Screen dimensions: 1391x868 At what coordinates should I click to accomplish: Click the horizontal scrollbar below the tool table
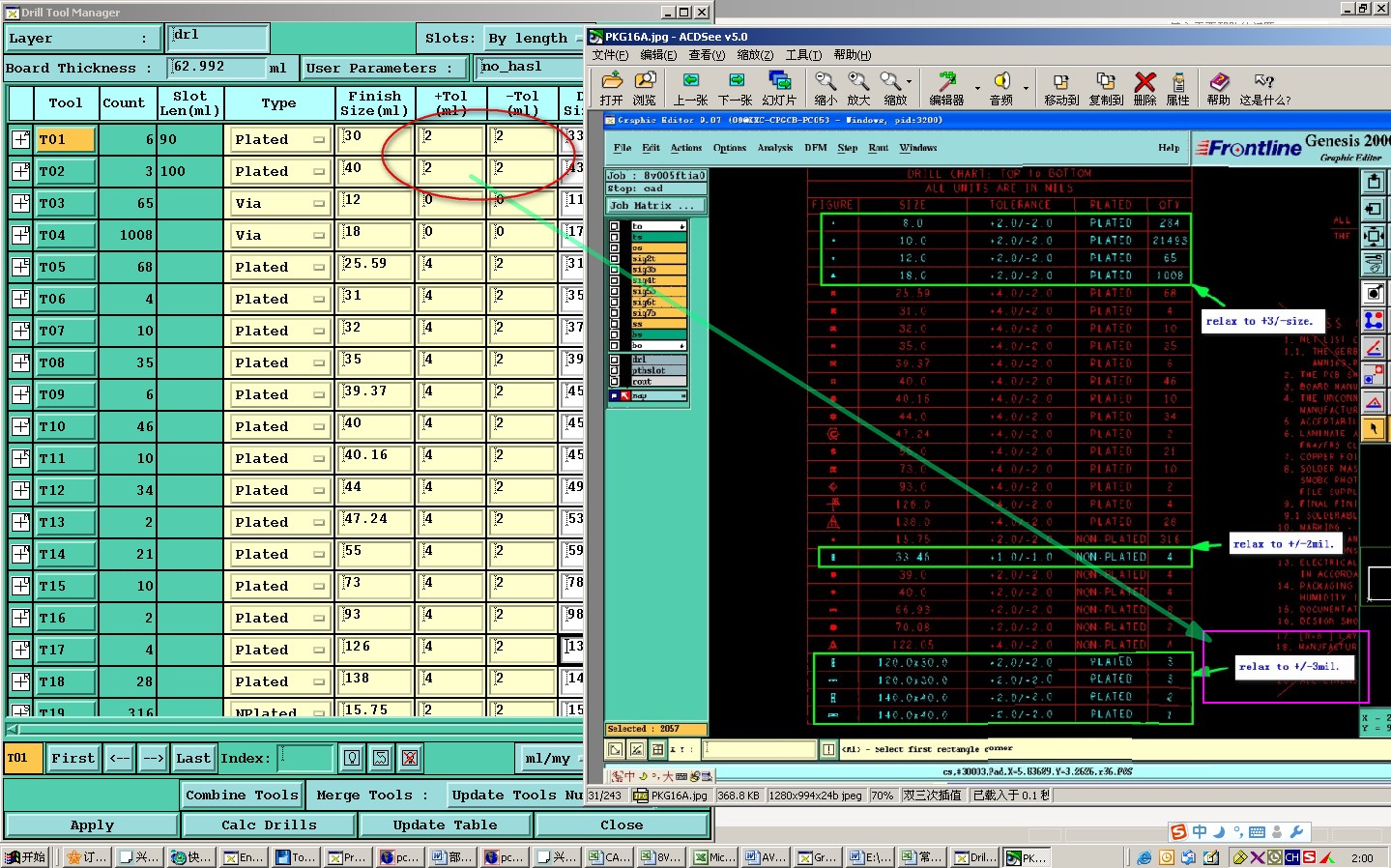290,730
